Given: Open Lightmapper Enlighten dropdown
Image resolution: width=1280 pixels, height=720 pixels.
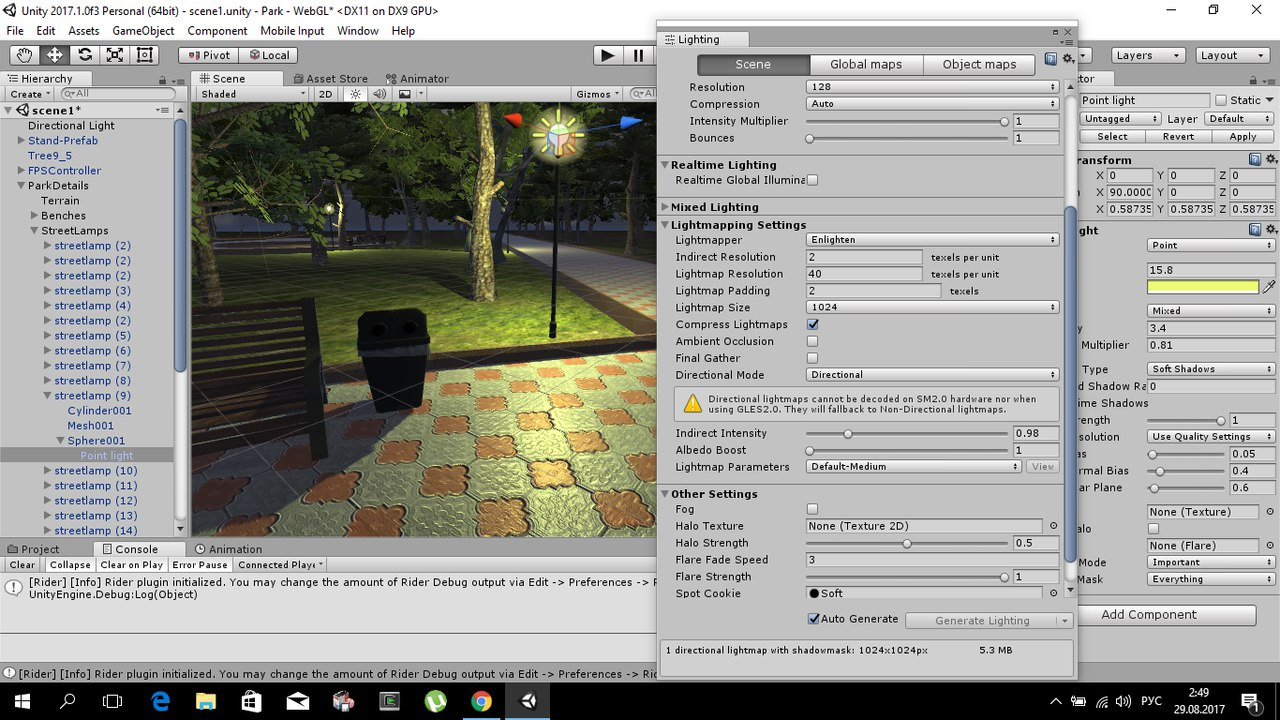Looking at the screenshot, I should [x=932, y=240].
